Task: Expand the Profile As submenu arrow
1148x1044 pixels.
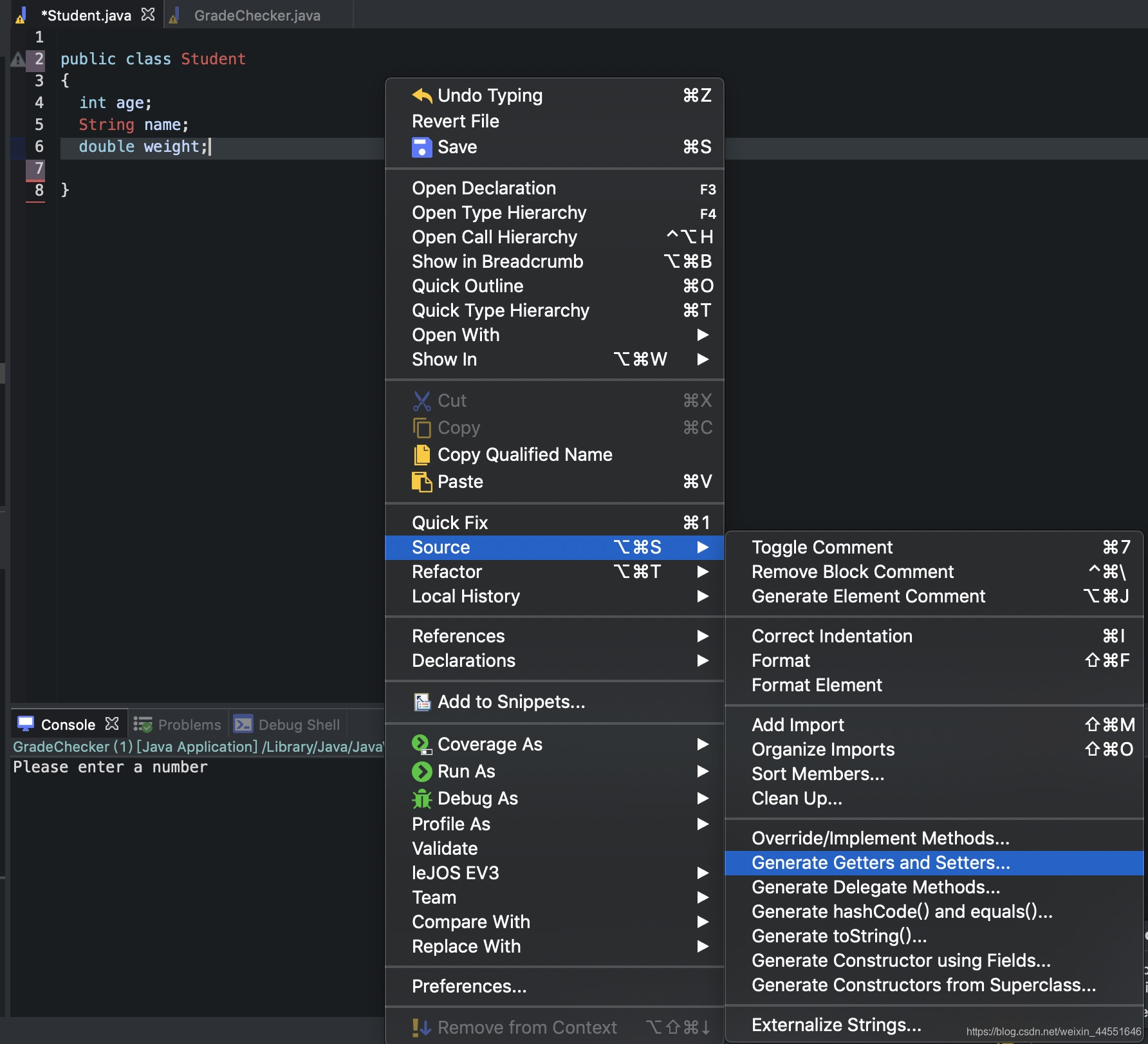Action: click(703, 825)
